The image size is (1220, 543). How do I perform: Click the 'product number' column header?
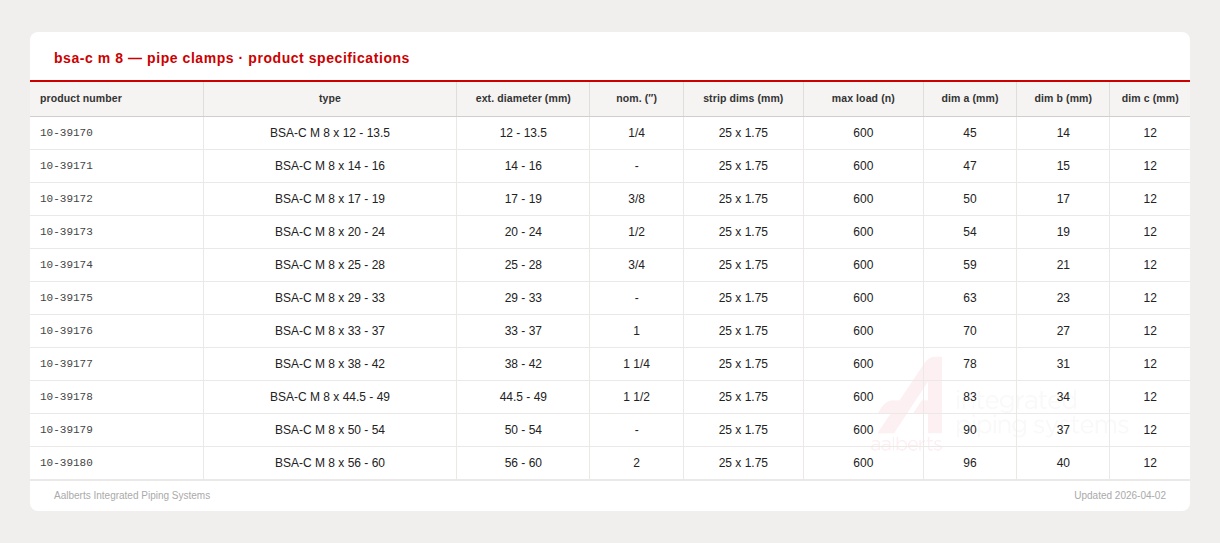81,99
